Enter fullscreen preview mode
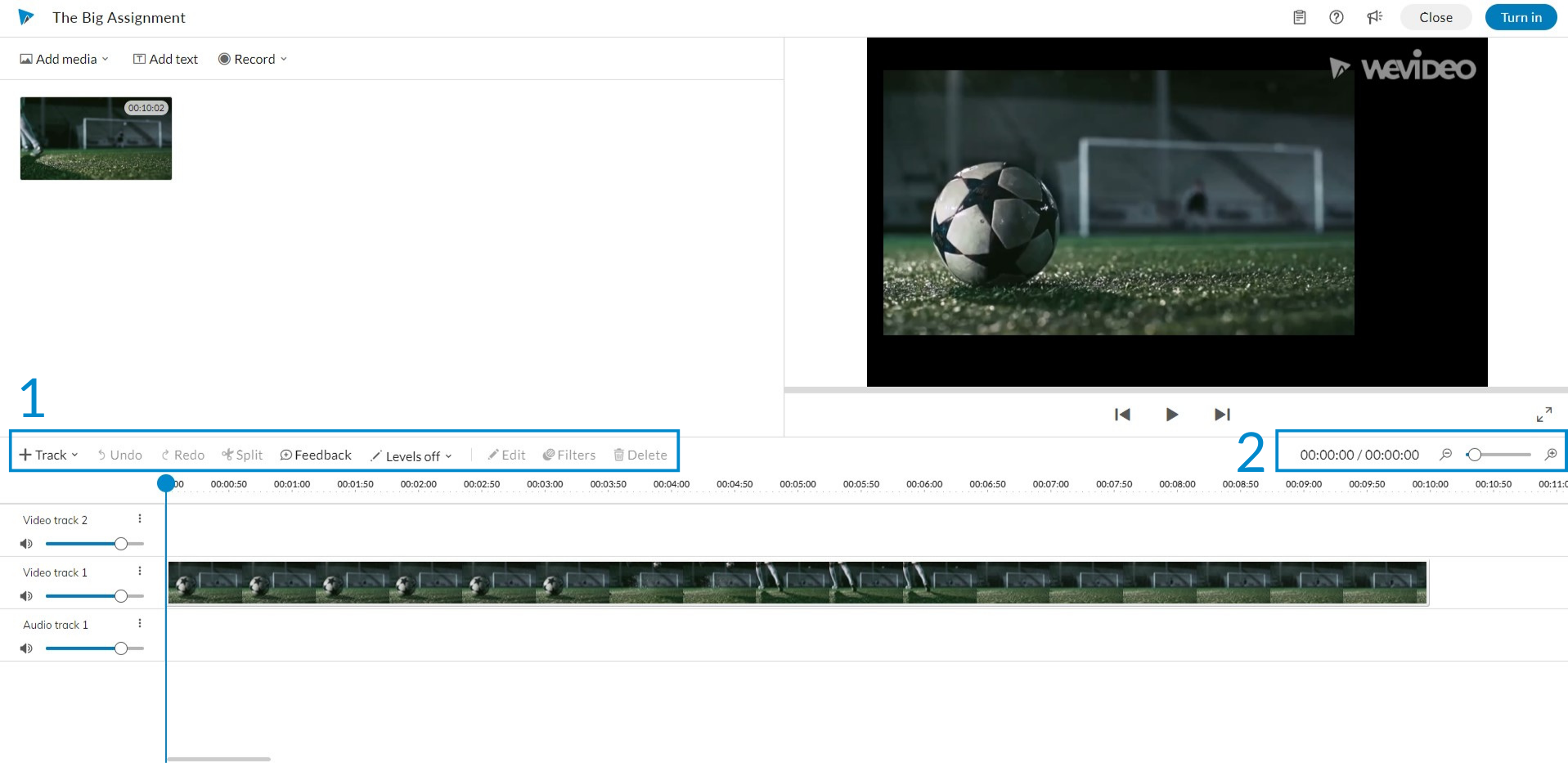The height and width of the screenshot is (763, 1568). (1543, 415)
